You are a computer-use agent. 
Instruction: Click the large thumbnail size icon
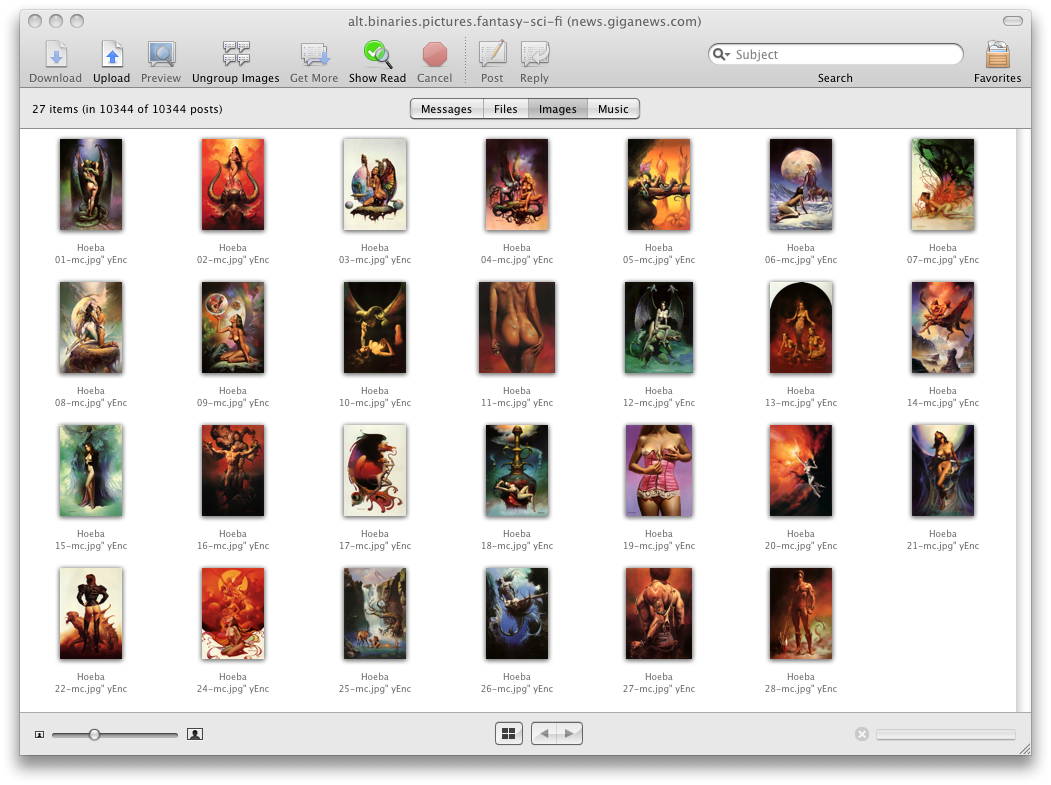pyautogui.click(x=195, y=734)
